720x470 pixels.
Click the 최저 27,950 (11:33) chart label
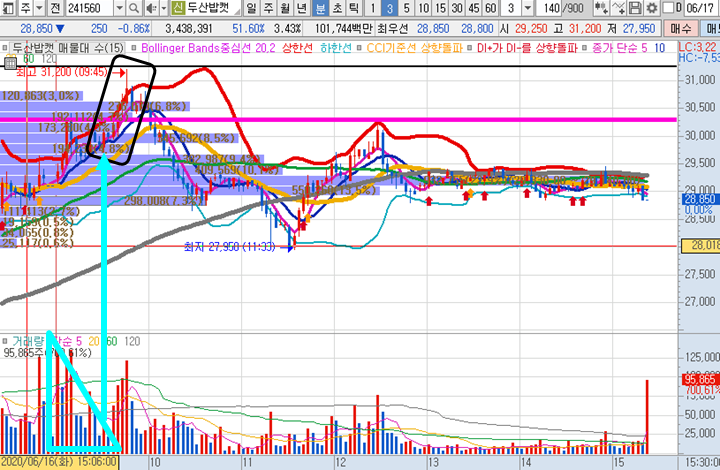pos(230,247)
